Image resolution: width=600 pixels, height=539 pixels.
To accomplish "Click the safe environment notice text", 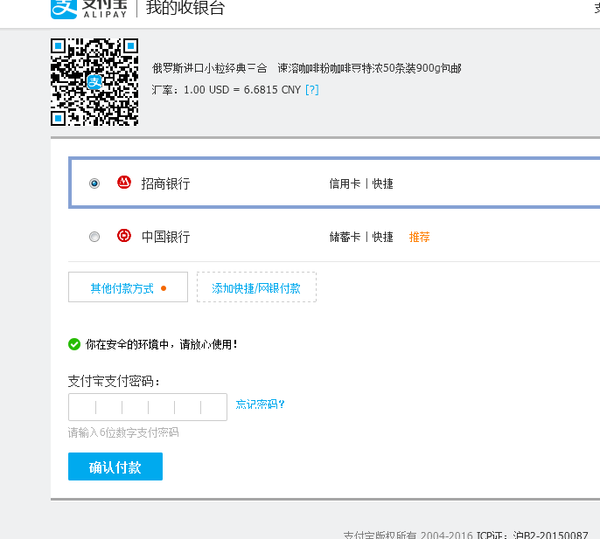I will 161,344.
